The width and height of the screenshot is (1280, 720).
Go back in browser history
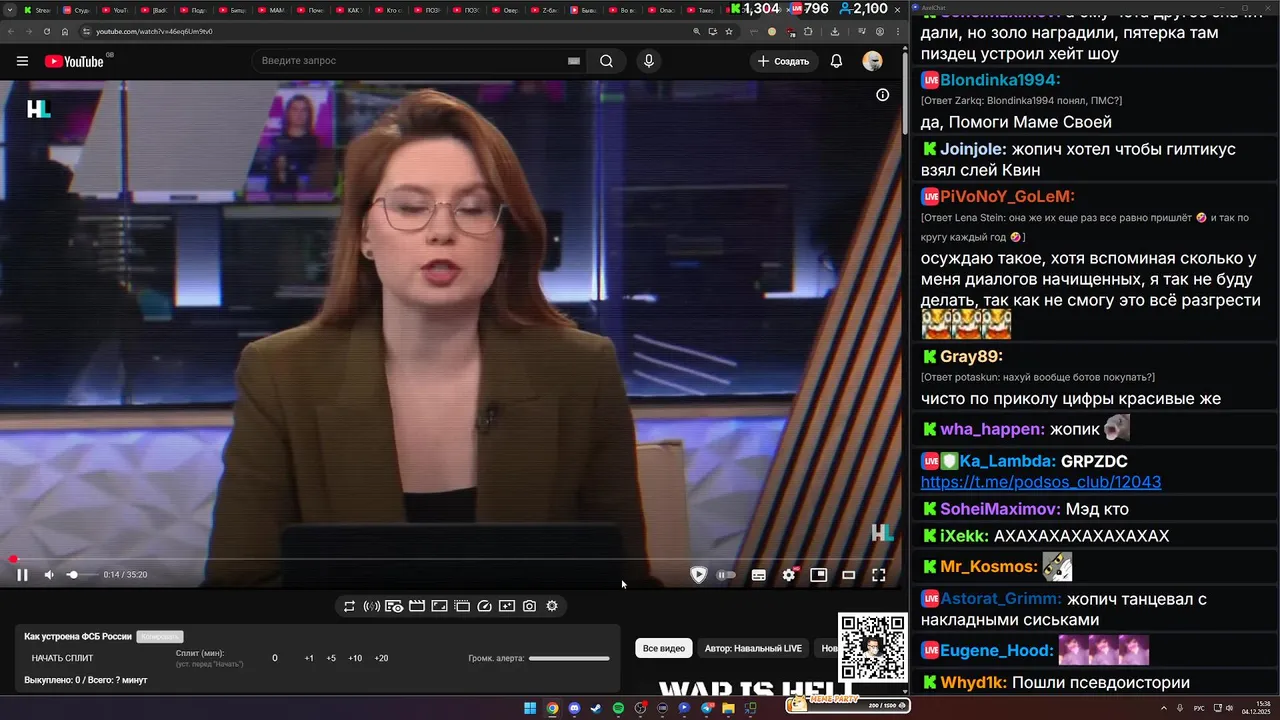click(x=10, y=31)
